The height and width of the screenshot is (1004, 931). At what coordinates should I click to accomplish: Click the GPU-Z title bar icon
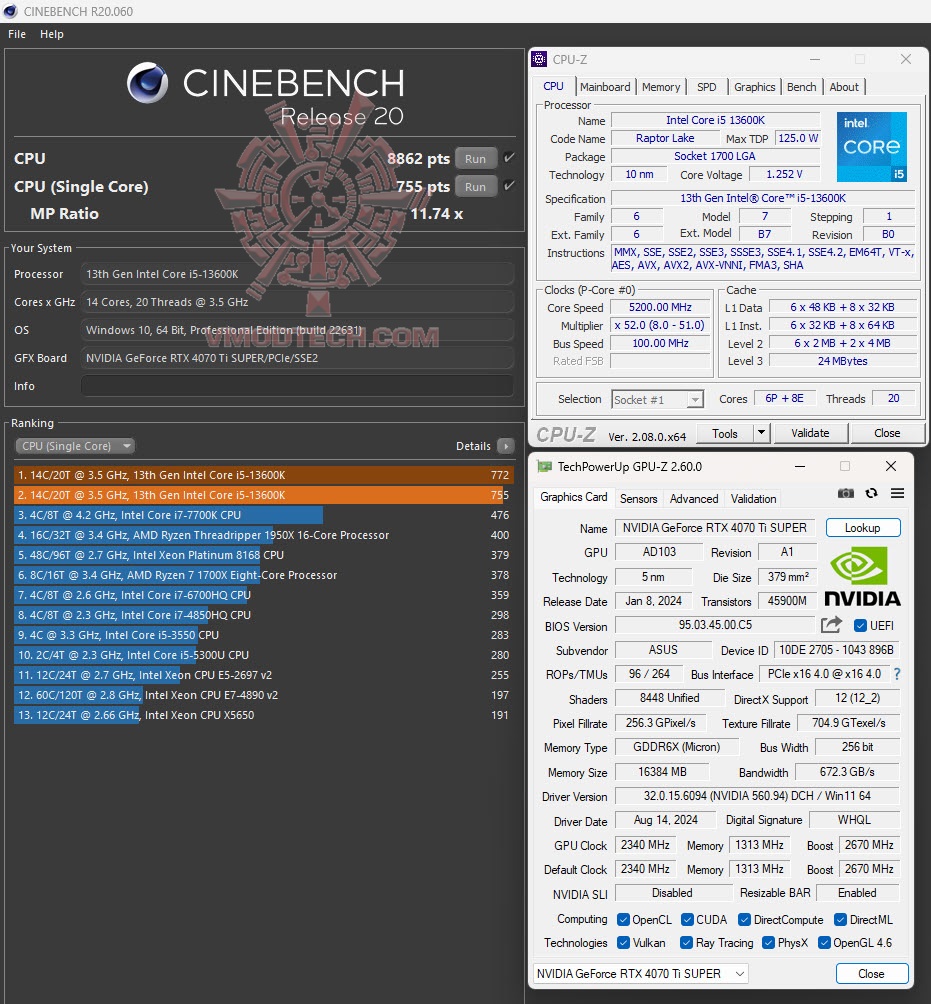pos(544,467)
